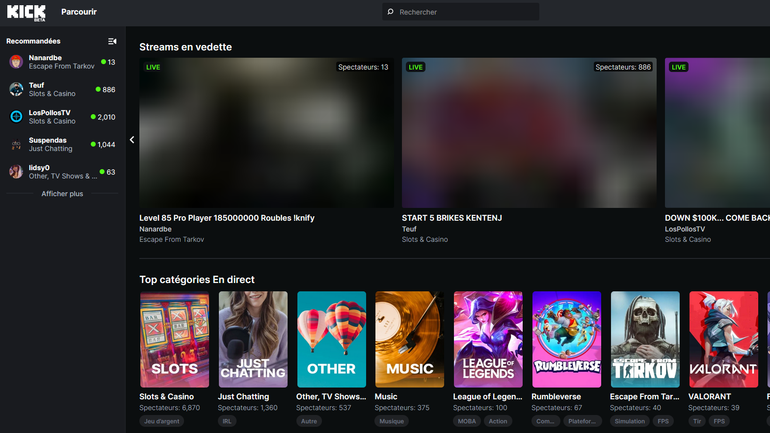Image resolution: width=770 pixels, height=433 pixels.
Task: Go to previous featured stream arrow
Action: tap(132, 140)
